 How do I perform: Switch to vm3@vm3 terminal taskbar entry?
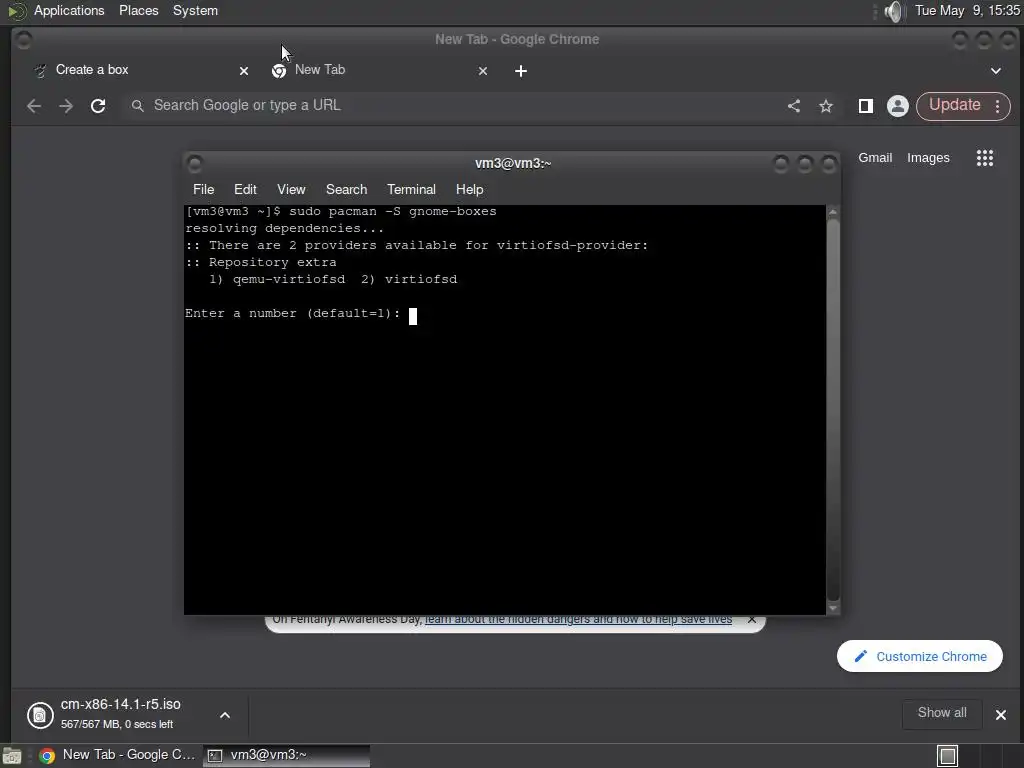(286, 755)
